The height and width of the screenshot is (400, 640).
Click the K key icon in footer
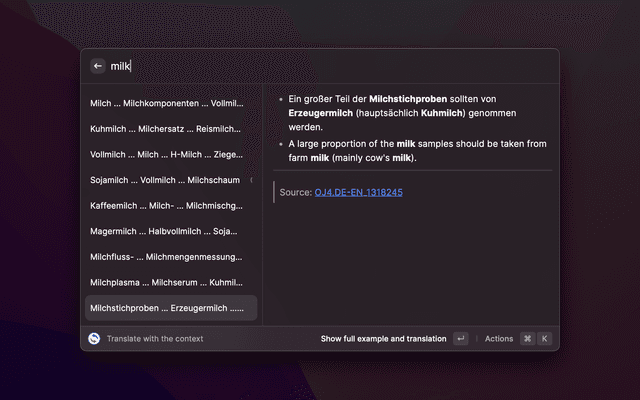(x=545, y=339)
